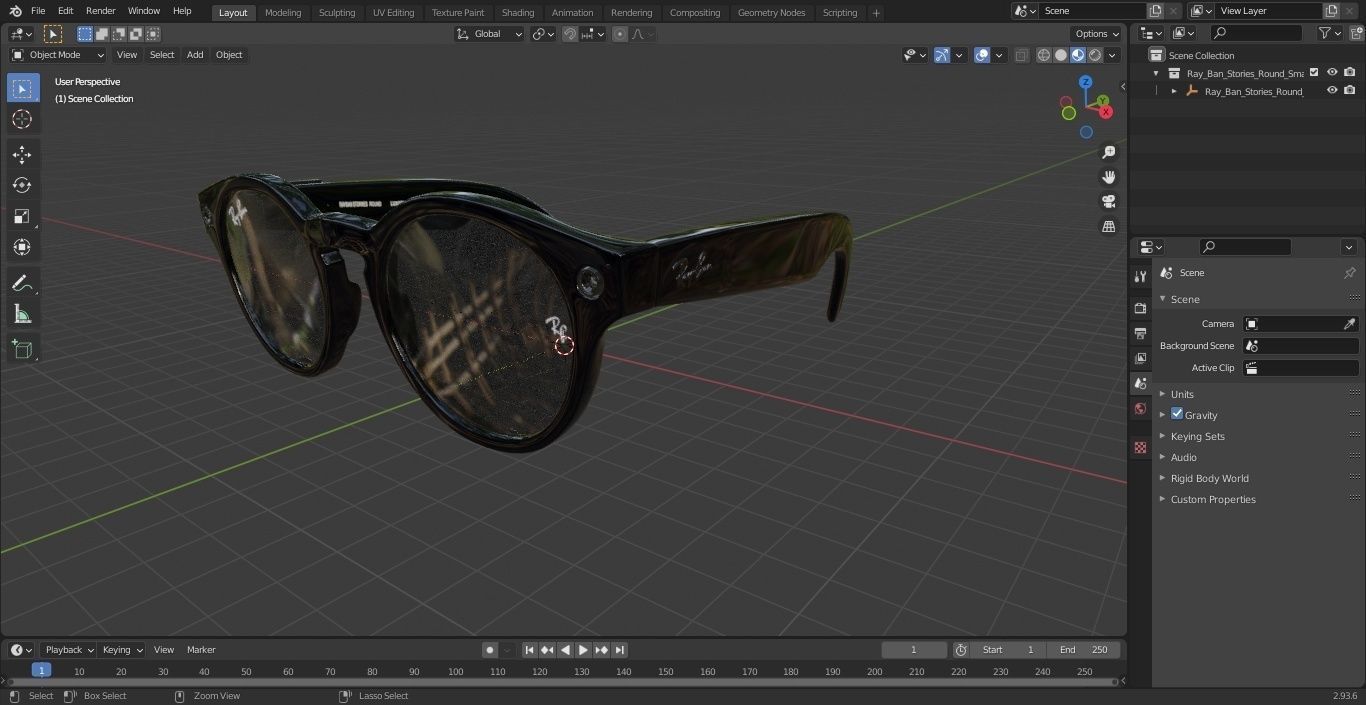Select the Scale tool

[22, 216]
